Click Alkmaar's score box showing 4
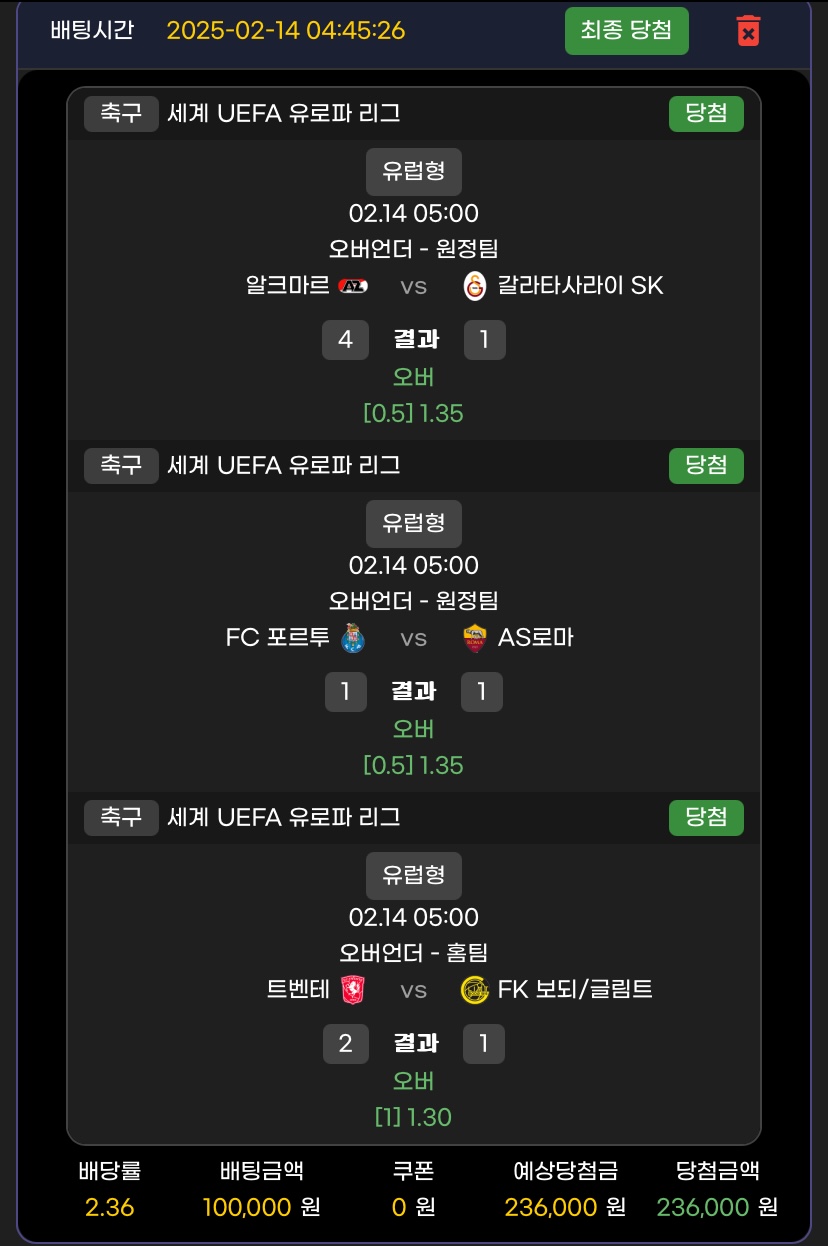Image resolution: width=828 pixels, height=1246 pixels. pos(345,340)
